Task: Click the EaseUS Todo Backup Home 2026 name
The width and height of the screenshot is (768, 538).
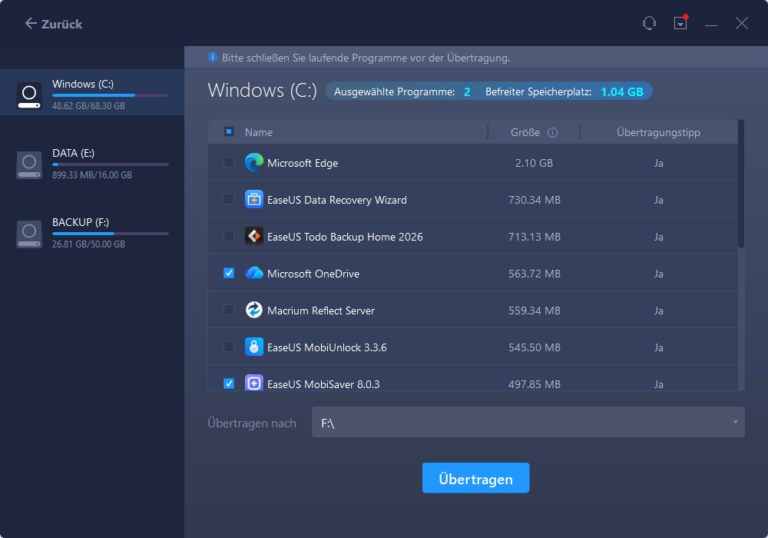Action: pyautogui.click(x=345, y=237)
